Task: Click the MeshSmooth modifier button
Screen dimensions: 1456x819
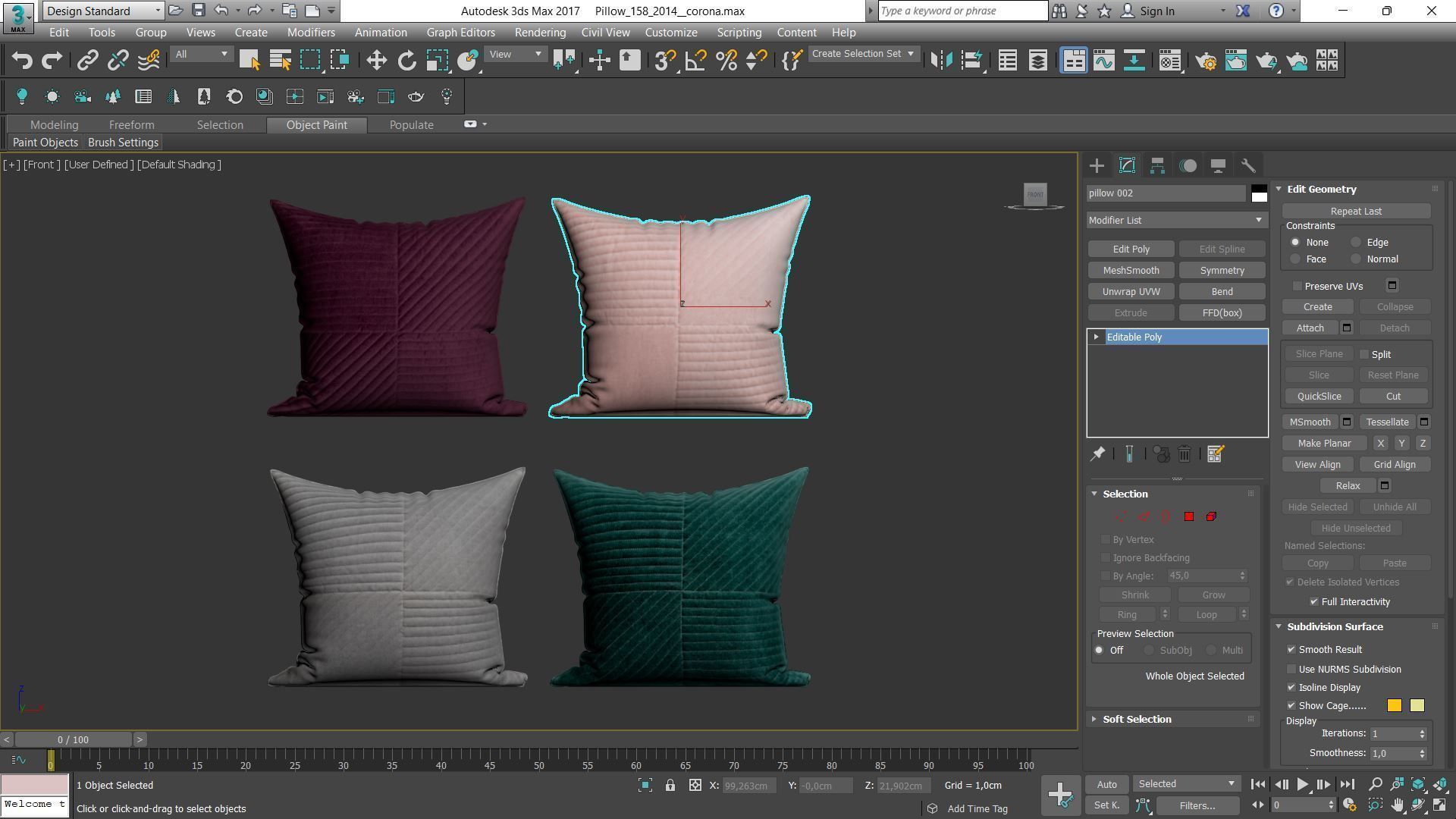Action: point(1131,271)
